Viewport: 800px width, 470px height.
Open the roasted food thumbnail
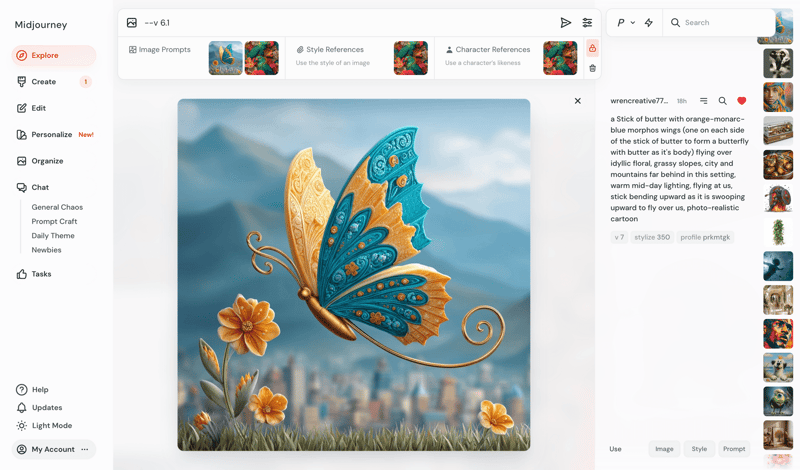pyautogui.click(x=778, y=164)
